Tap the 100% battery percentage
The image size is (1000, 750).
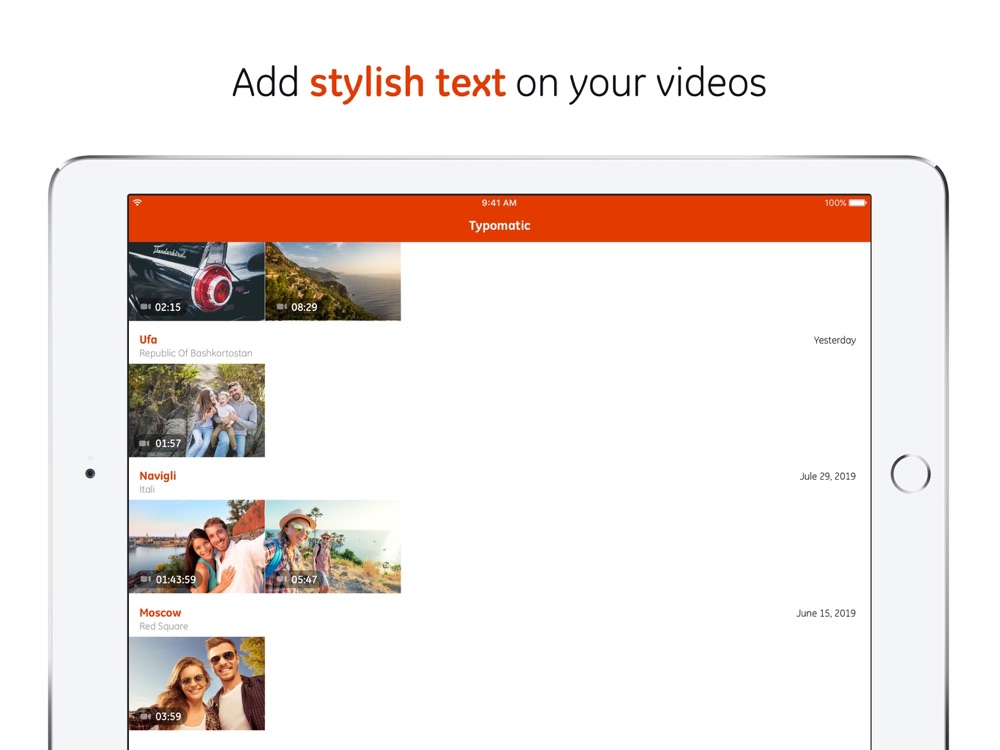coord(835,203)
